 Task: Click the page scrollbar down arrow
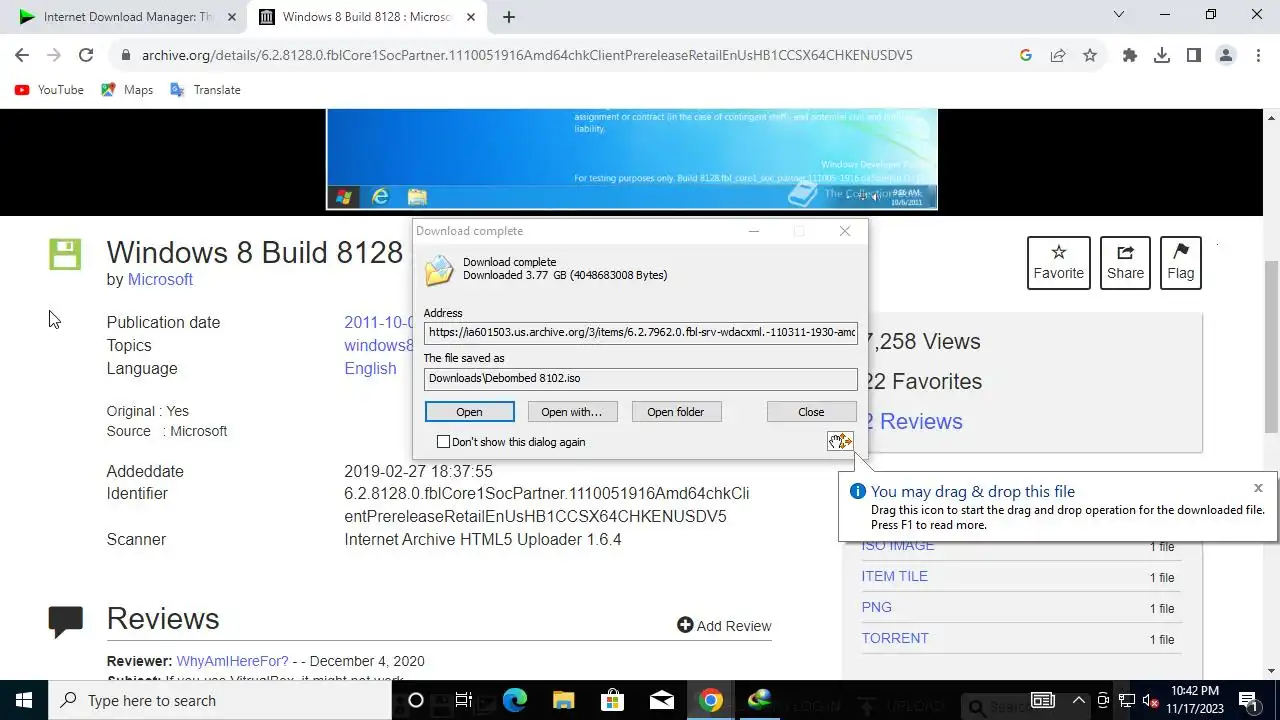pyautogui.click(x=1272, y=671)
